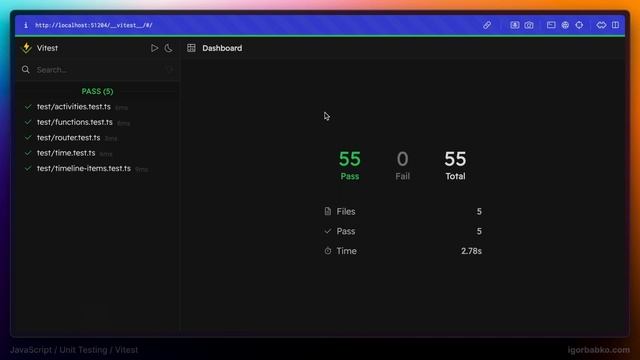Image resolution: width=640 pixels, height=360 pixels.
Task: Click the info icon beside the URL
Action: coord(26,25)
